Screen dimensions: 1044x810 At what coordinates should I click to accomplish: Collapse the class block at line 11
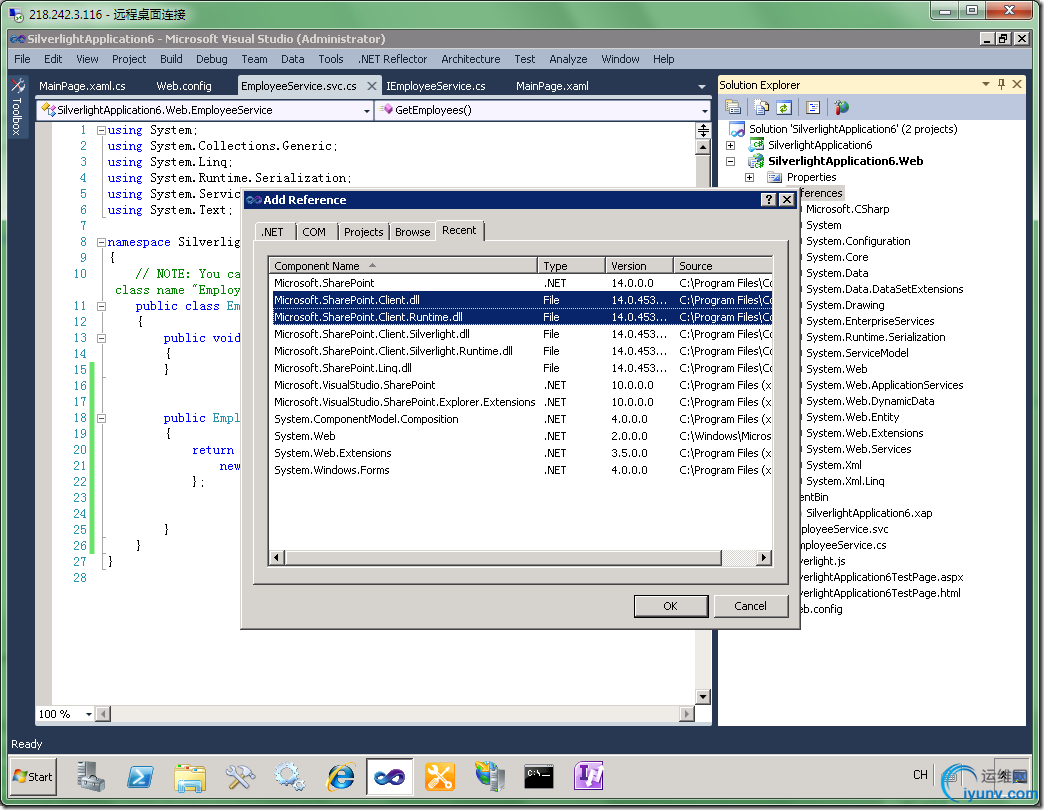[101, 306]
